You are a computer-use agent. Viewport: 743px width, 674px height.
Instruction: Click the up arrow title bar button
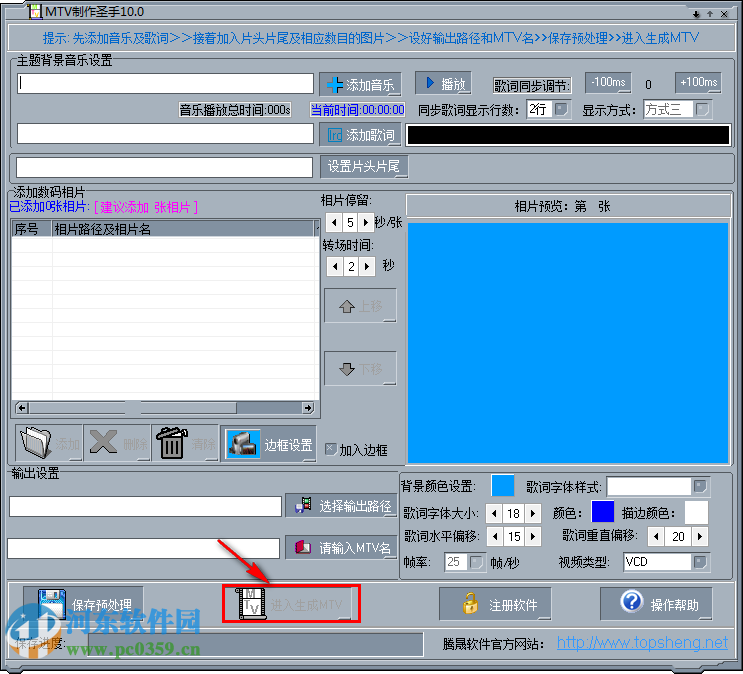pyautogui.click(x=710, y=14)
